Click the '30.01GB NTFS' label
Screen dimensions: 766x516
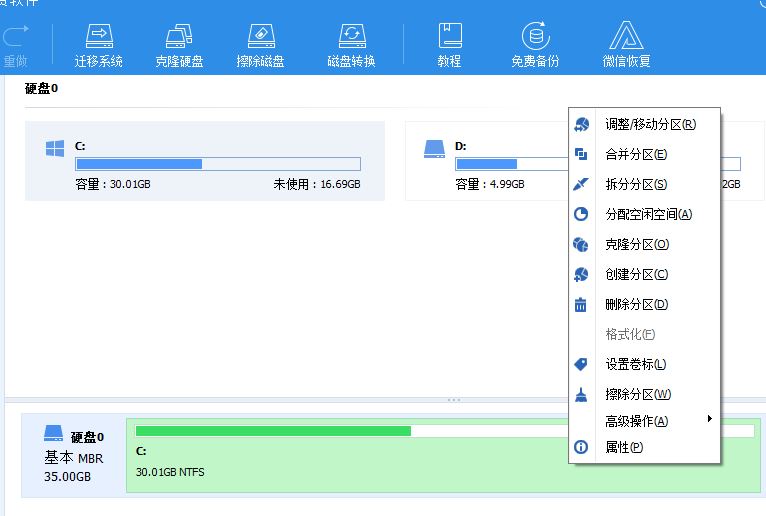pyautogui.click(x=170, y=472)
